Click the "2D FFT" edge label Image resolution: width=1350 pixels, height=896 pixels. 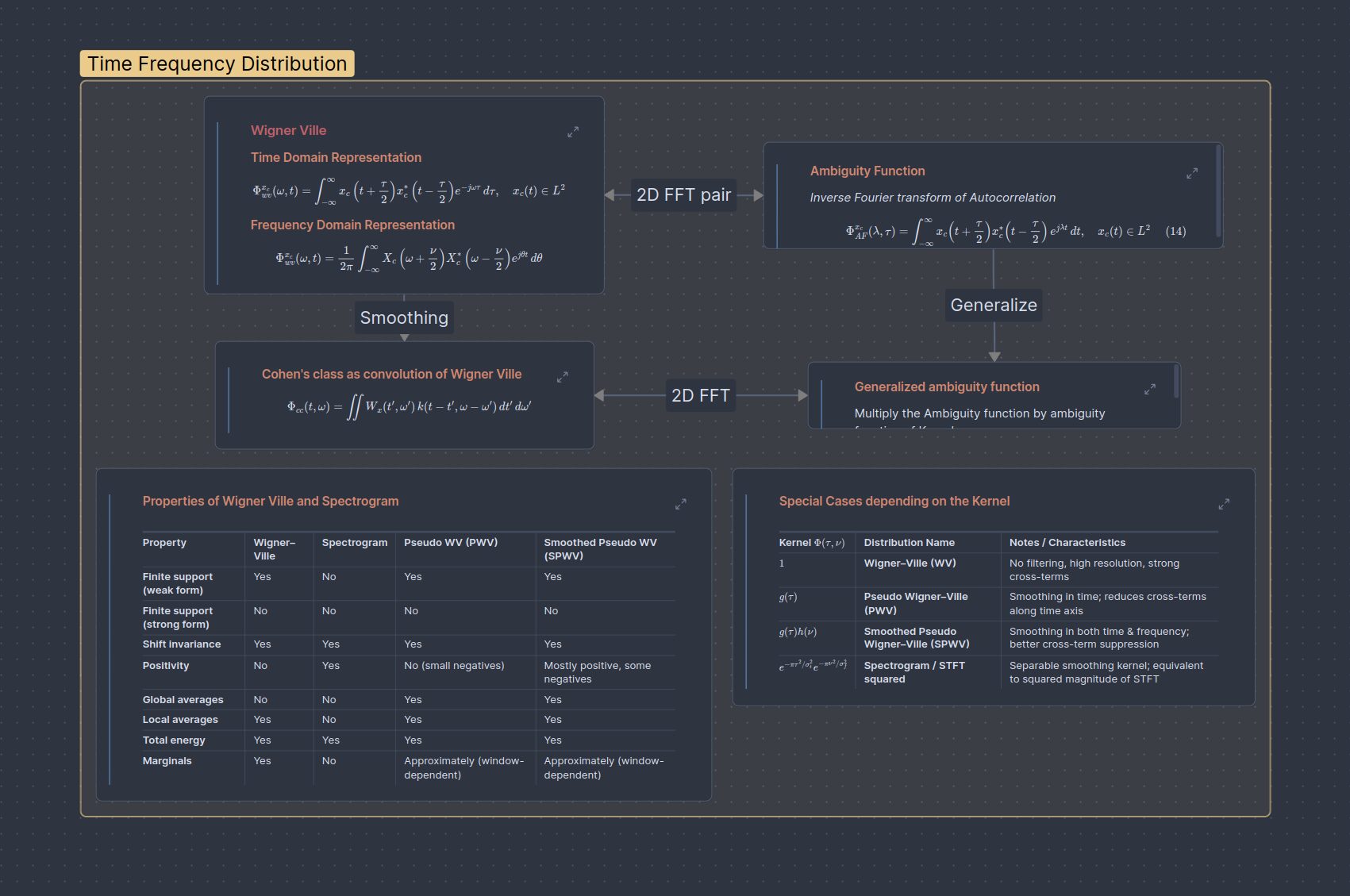coord(700,395)
